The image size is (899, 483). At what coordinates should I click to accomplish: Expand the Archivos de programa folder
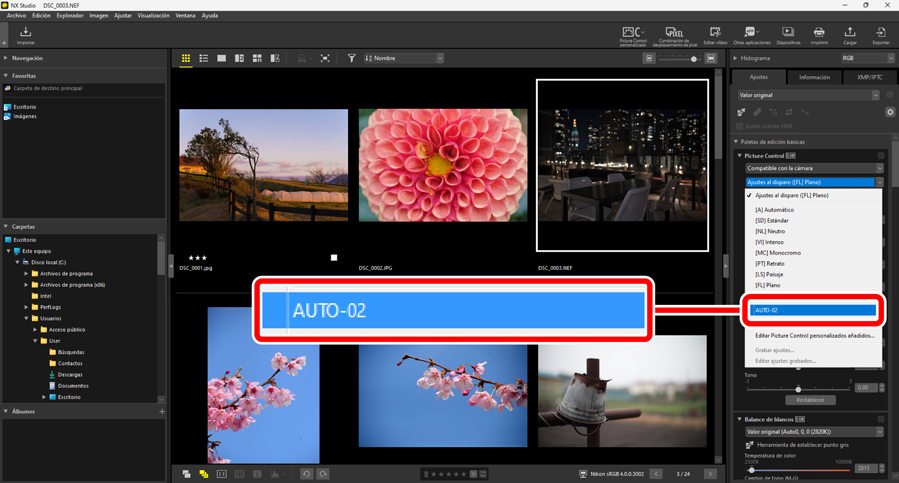pos(27,273)
